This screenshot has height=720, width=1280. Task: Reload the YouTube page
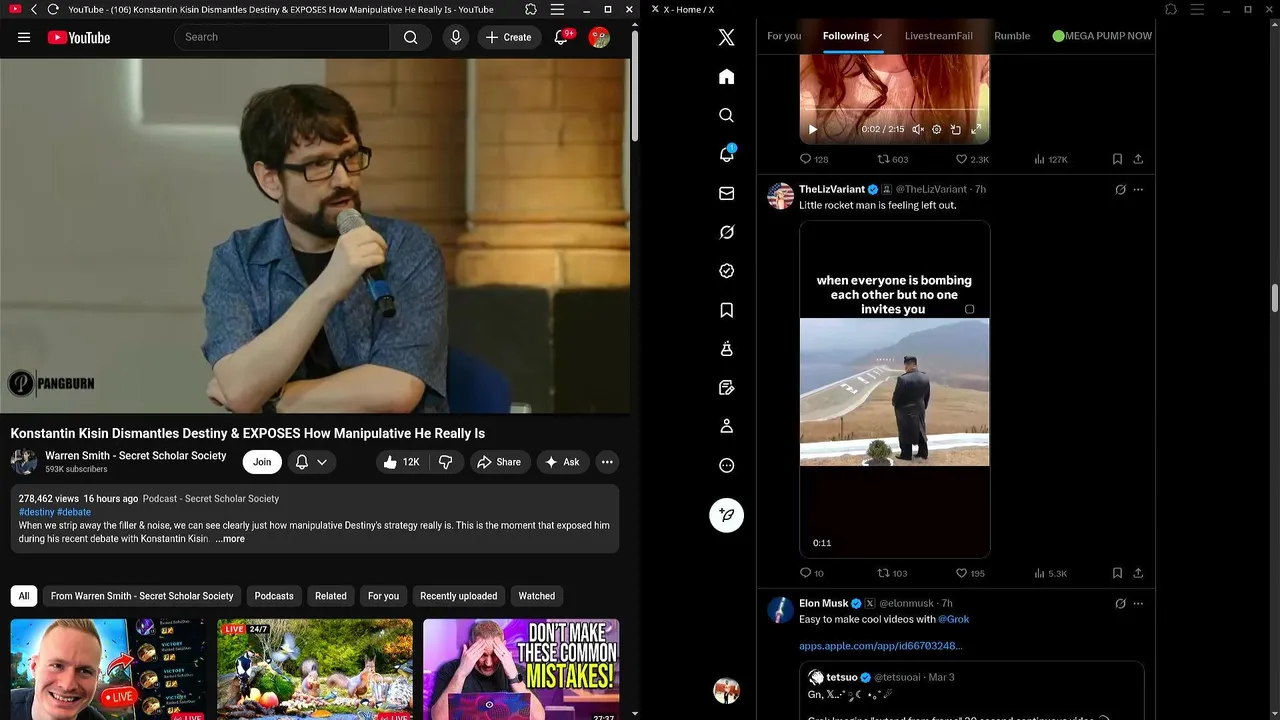pos(53,9)
